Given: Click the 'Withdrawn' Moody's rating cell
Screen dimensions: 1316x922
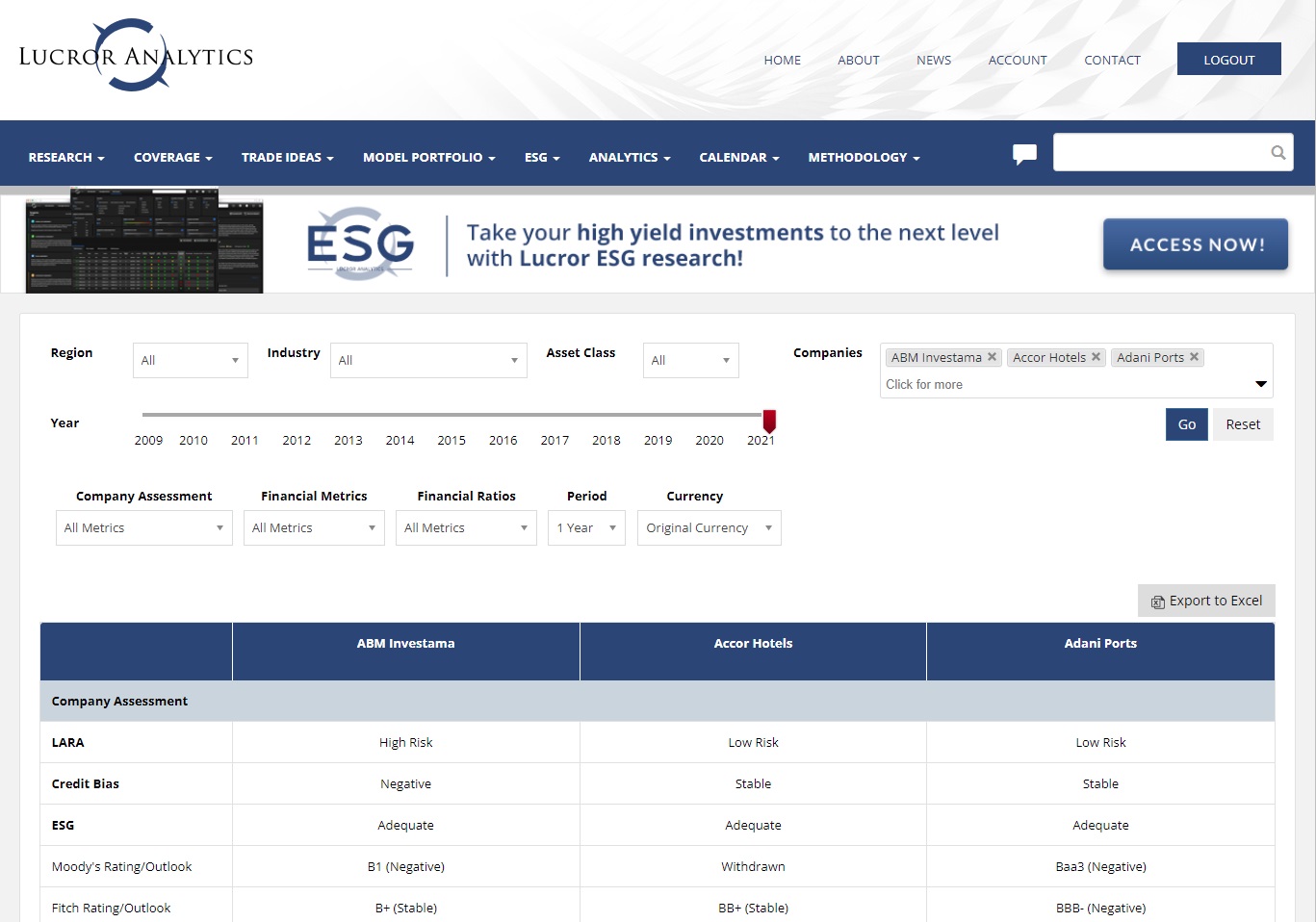Looking at the screenshot, I should pos(753,866).
